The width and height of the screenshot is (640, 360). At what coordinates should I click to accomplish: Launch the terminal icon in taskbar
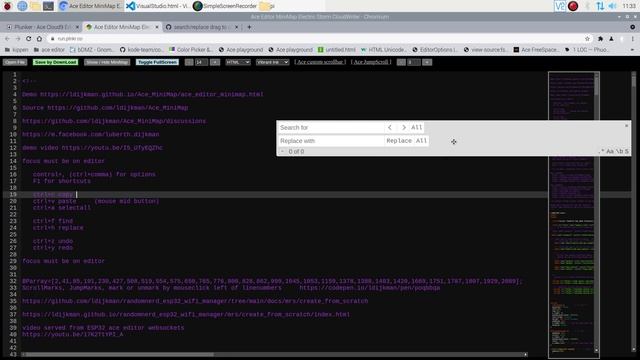coord(48,6)
